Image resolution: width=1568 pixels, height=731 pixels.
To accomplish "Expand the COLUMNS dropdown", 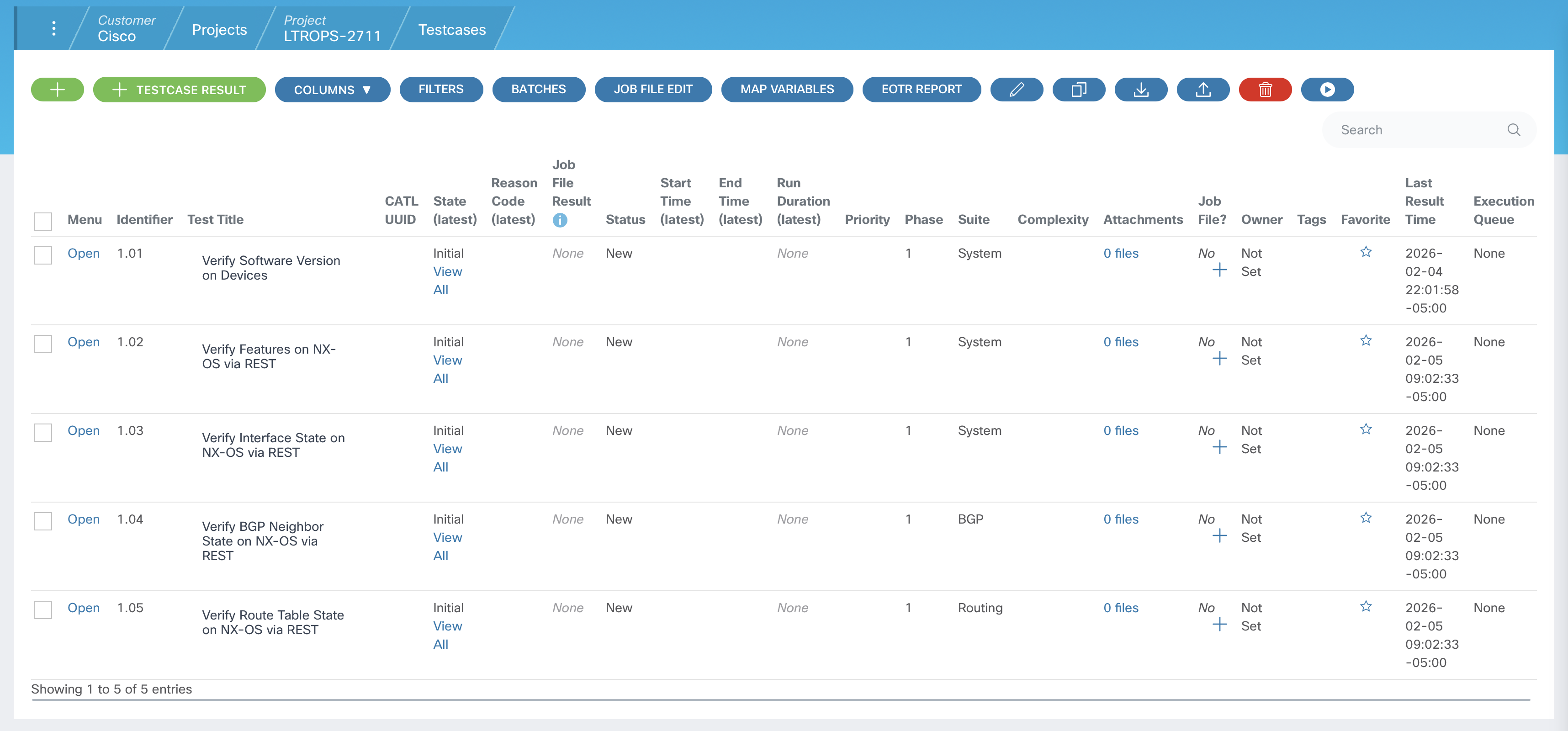I will (x=332, y=90).
